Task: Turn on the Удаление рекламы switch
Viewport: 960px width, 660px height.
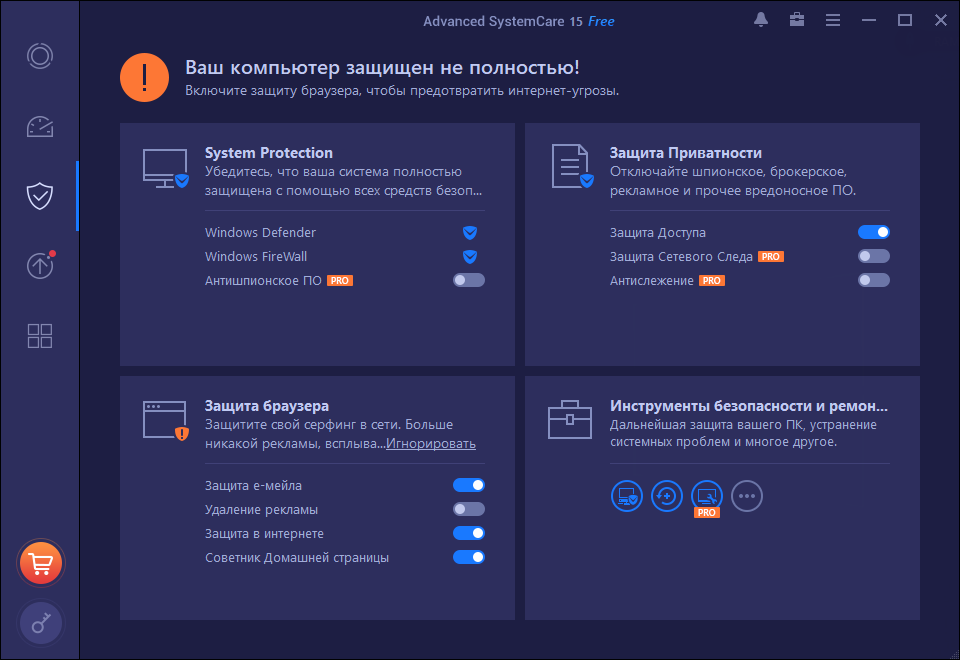Action: (468, 510)
